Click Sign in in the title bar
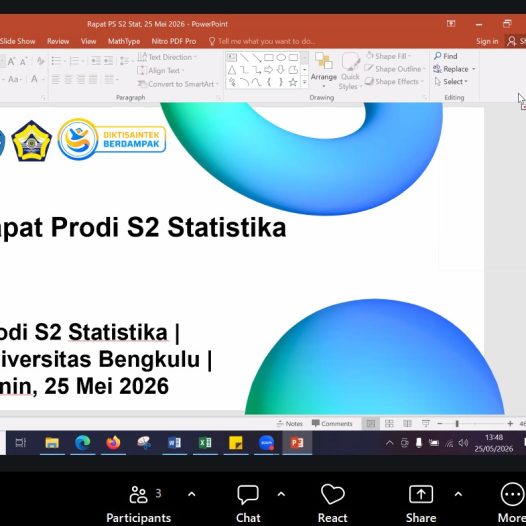526x526 pixels. tap(487, 41)
